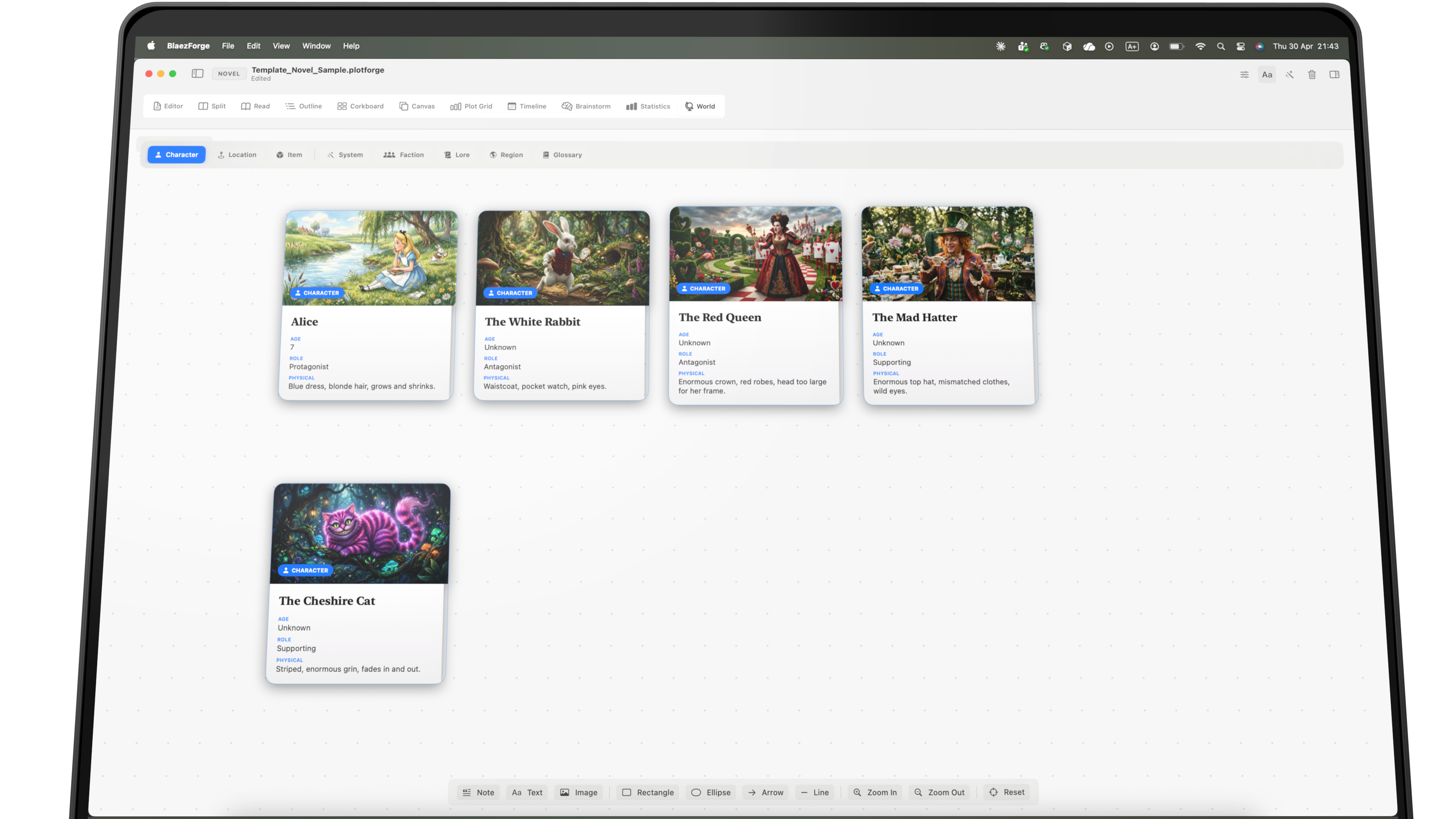The height and width of the screenshot is (819, 1456).
Task: Open the Outline view
Action: point(303,106)
